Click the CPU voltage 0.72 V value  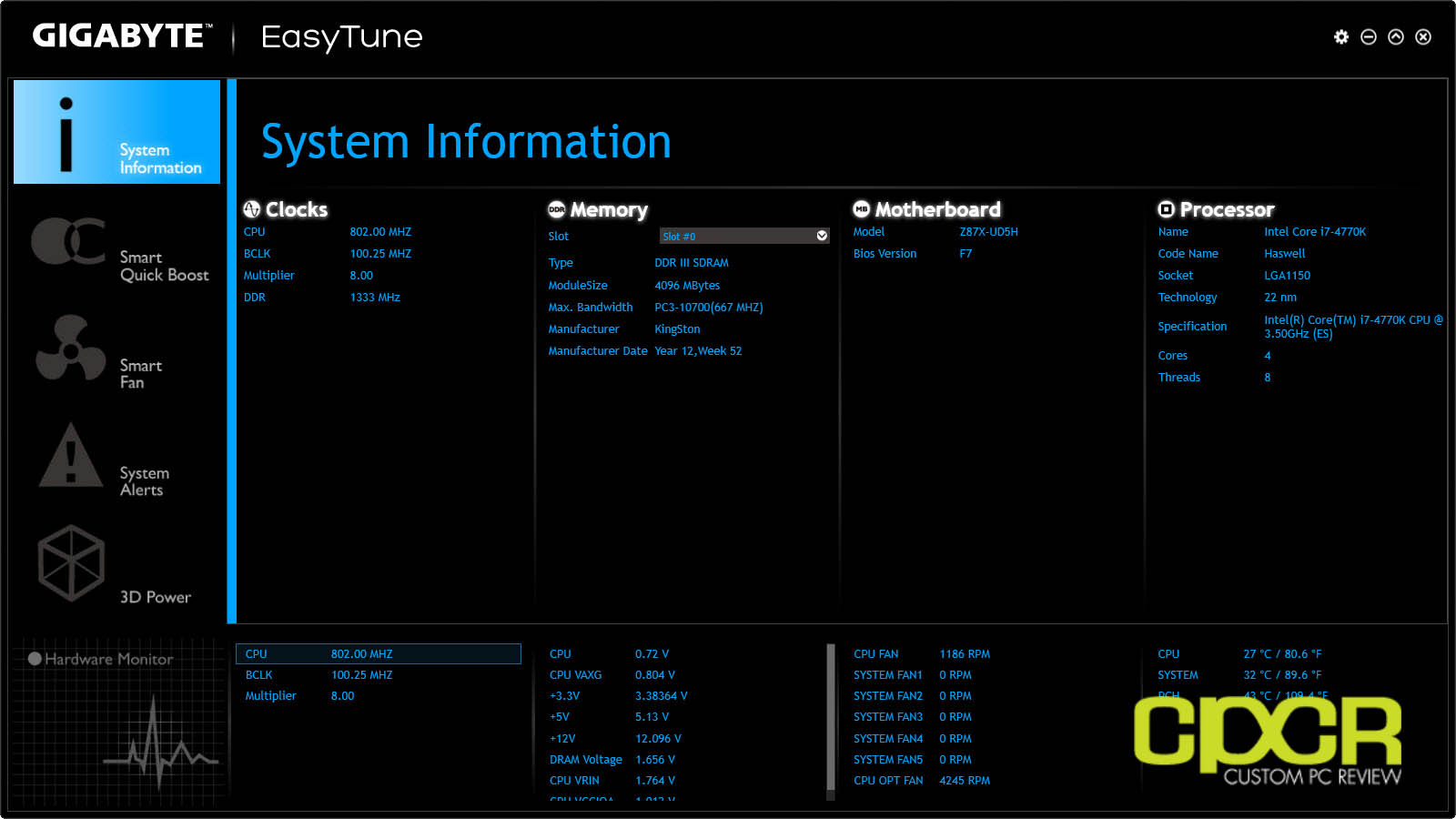(652, 654)
